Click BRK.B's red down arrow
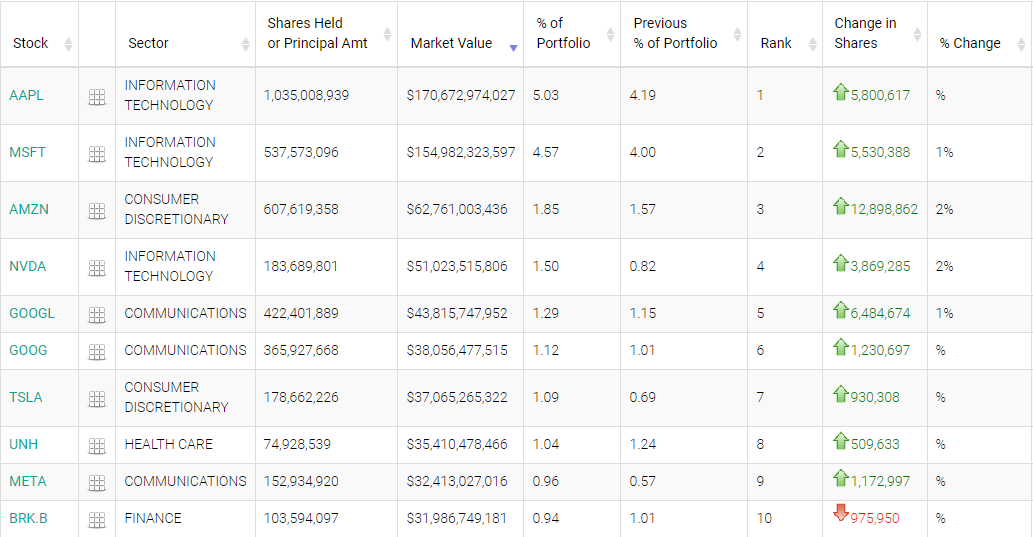Screen dimensions: 1033x537 (840, 514)
